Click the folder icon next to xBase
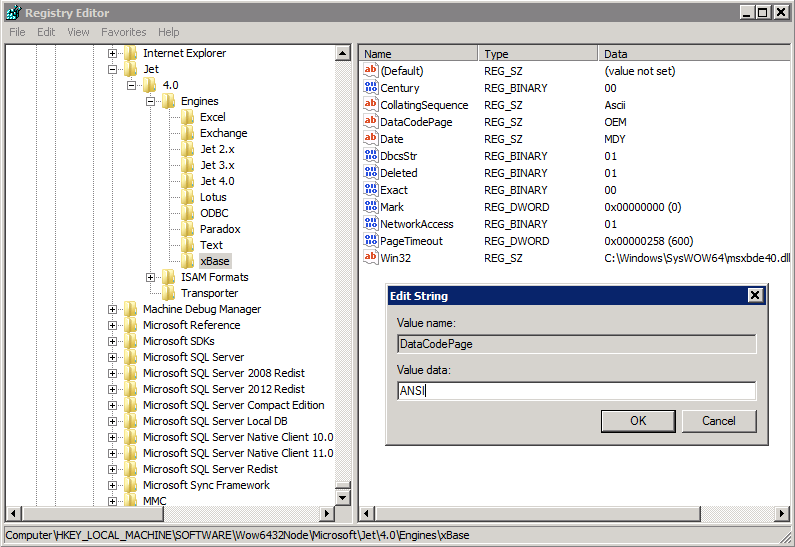Image resolution: width=795 pixels, height=547 pixels. click(x=187, y=261)
